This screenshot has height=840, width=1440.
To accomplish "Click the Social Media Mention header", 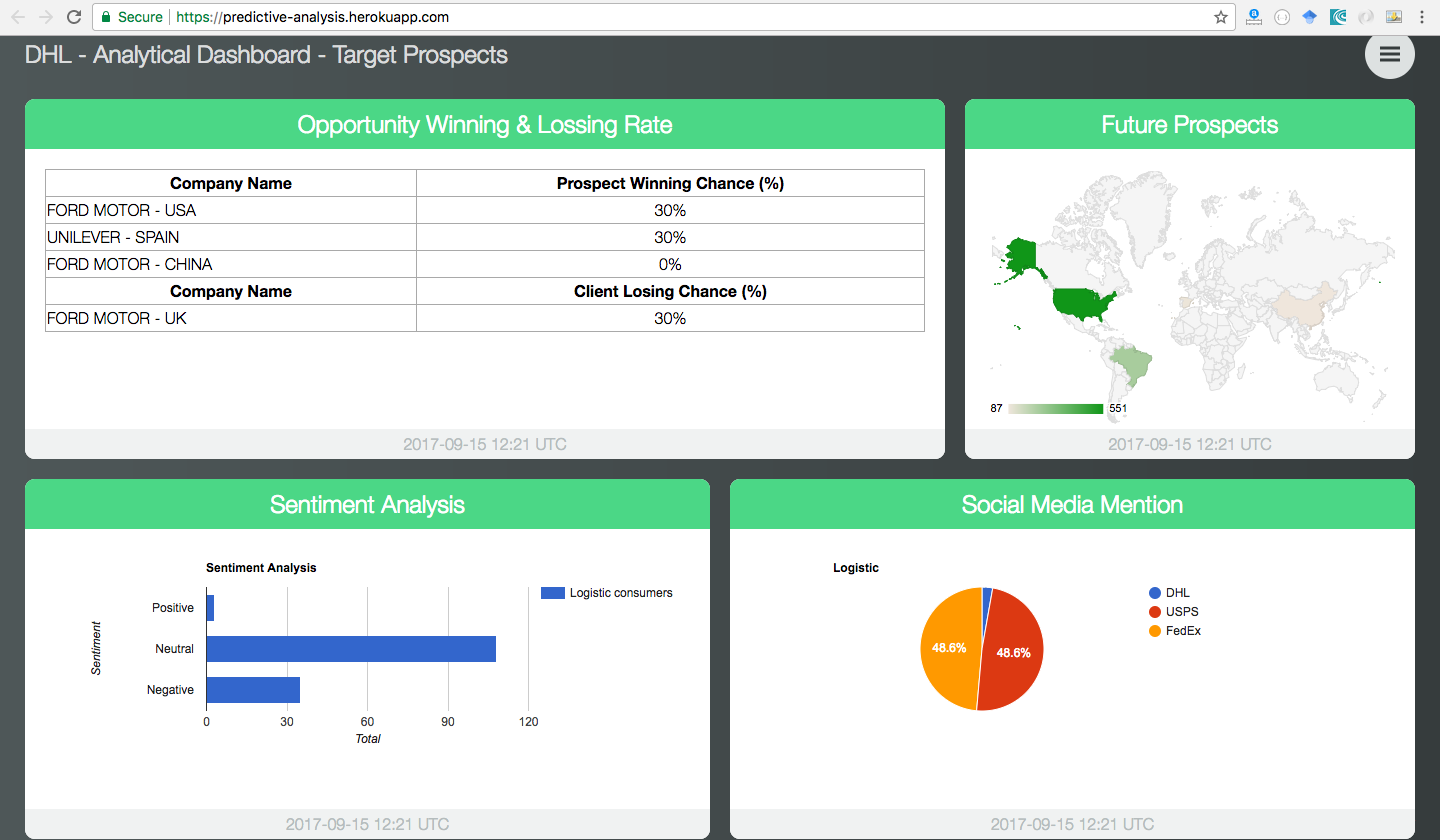I will 1072,505.
